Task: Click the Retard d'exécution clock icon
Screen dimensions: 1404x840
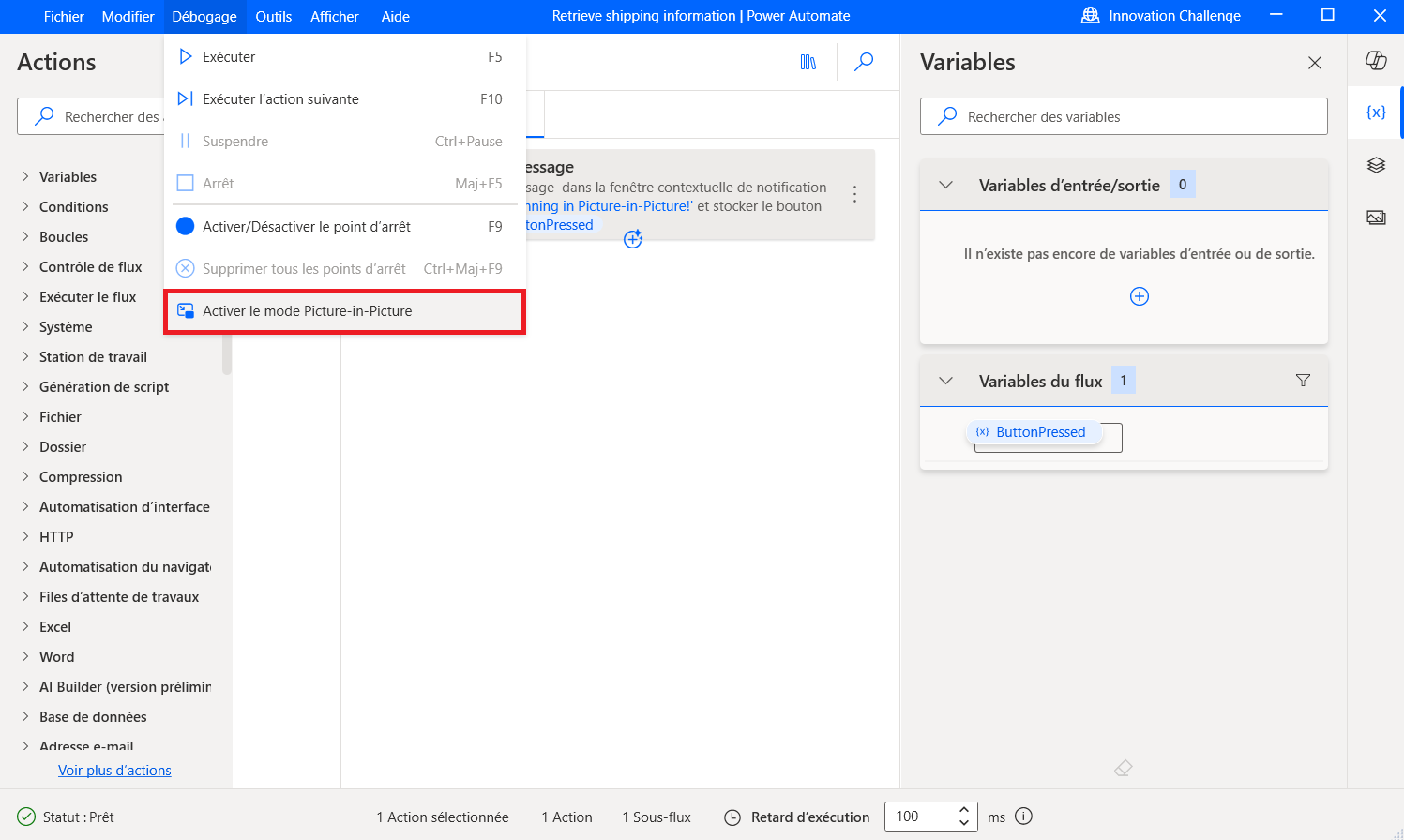Action: click(732, 817)
